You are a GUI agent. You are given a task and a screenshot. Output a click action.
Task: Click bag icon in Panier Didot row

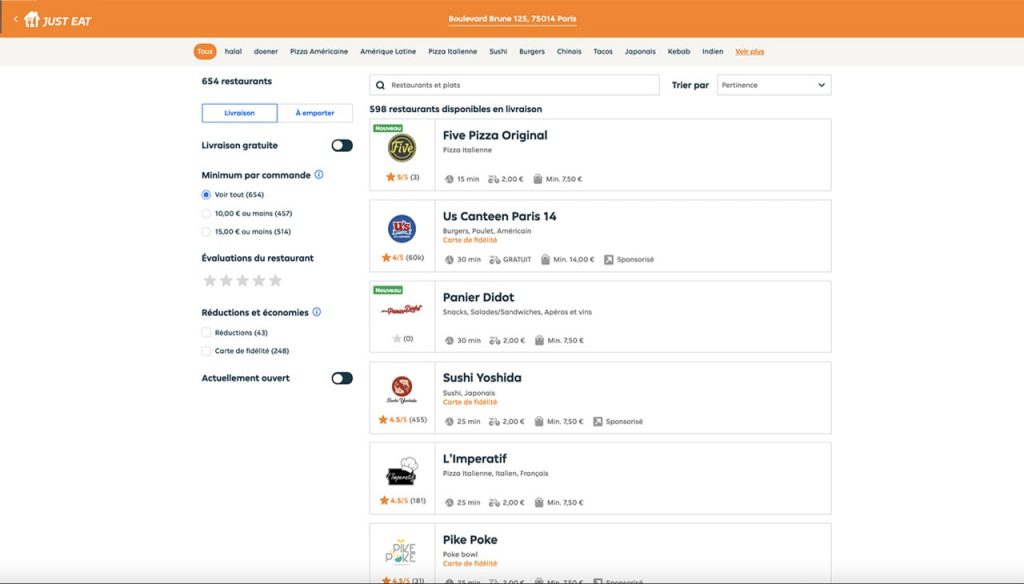click(x=539, y=340)
